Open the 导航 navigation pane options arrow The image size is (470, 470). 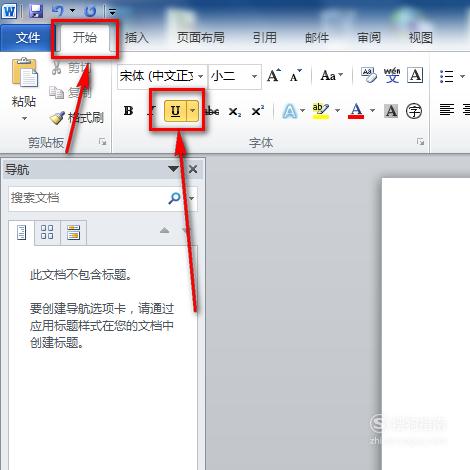173,169
